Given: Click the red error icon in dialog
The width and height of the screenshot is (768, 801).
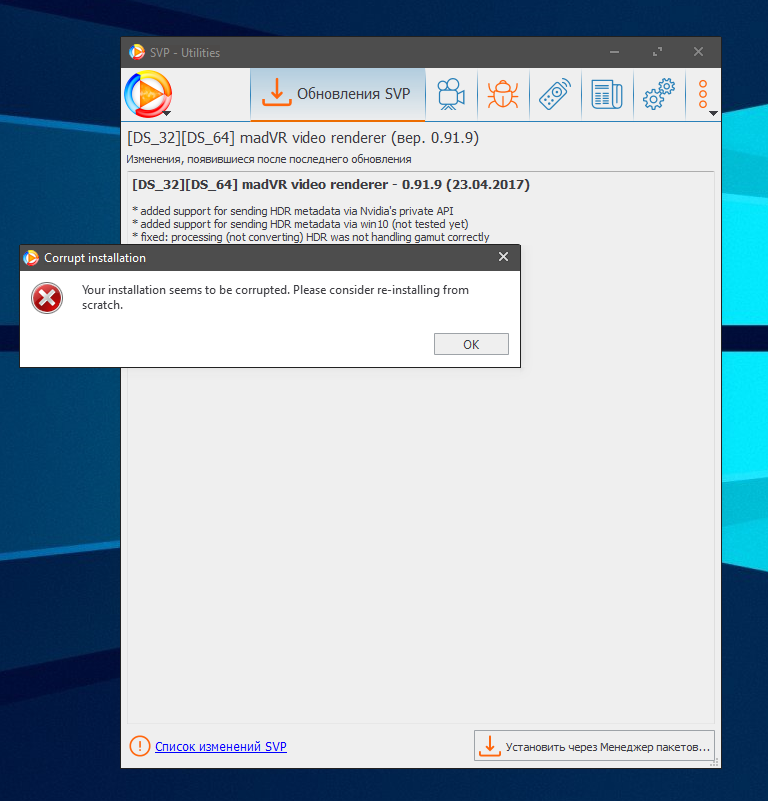Looking at the screenshot, I should tap(46, 298).
